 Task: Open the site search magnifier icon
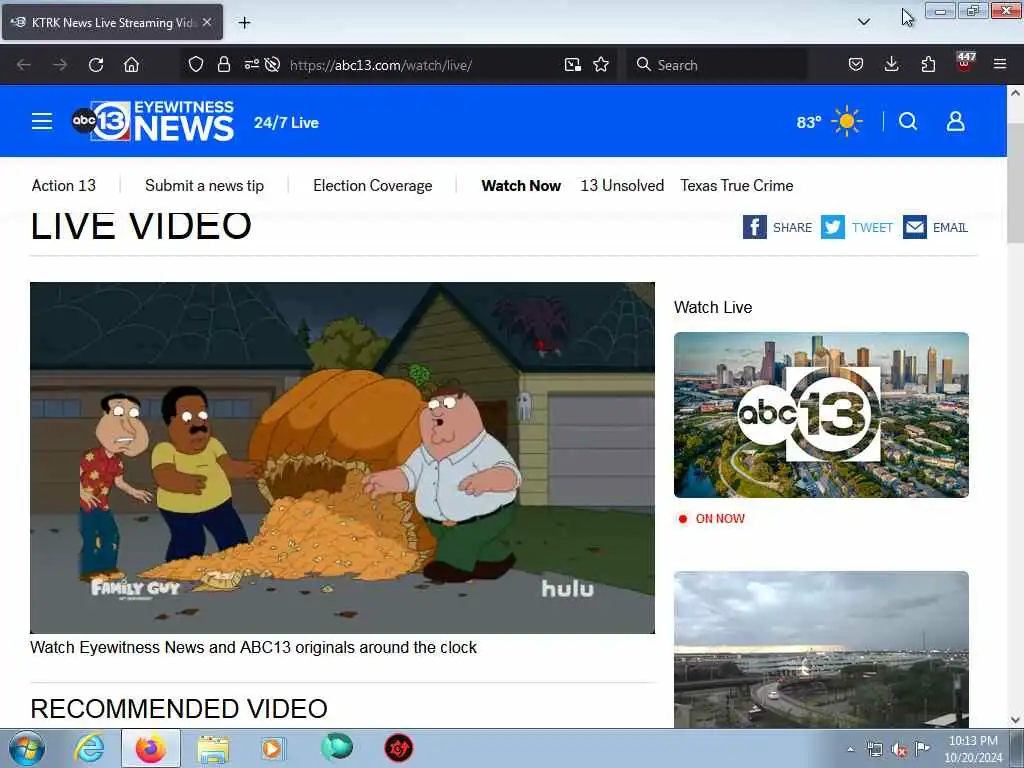point(908,121)
